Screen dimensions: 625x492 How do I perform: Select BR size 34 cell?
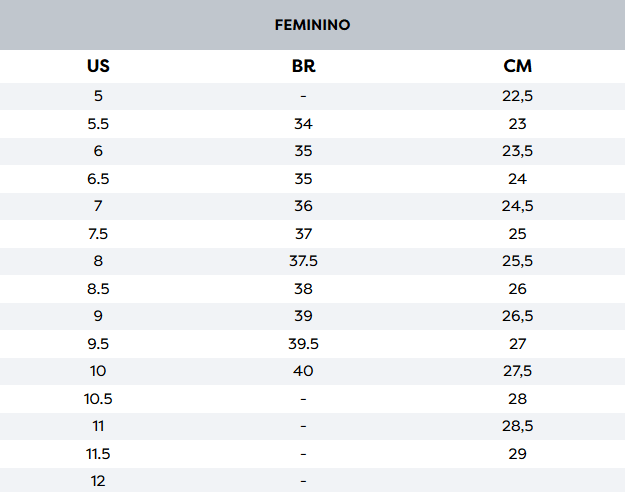[x=303, y=124]
